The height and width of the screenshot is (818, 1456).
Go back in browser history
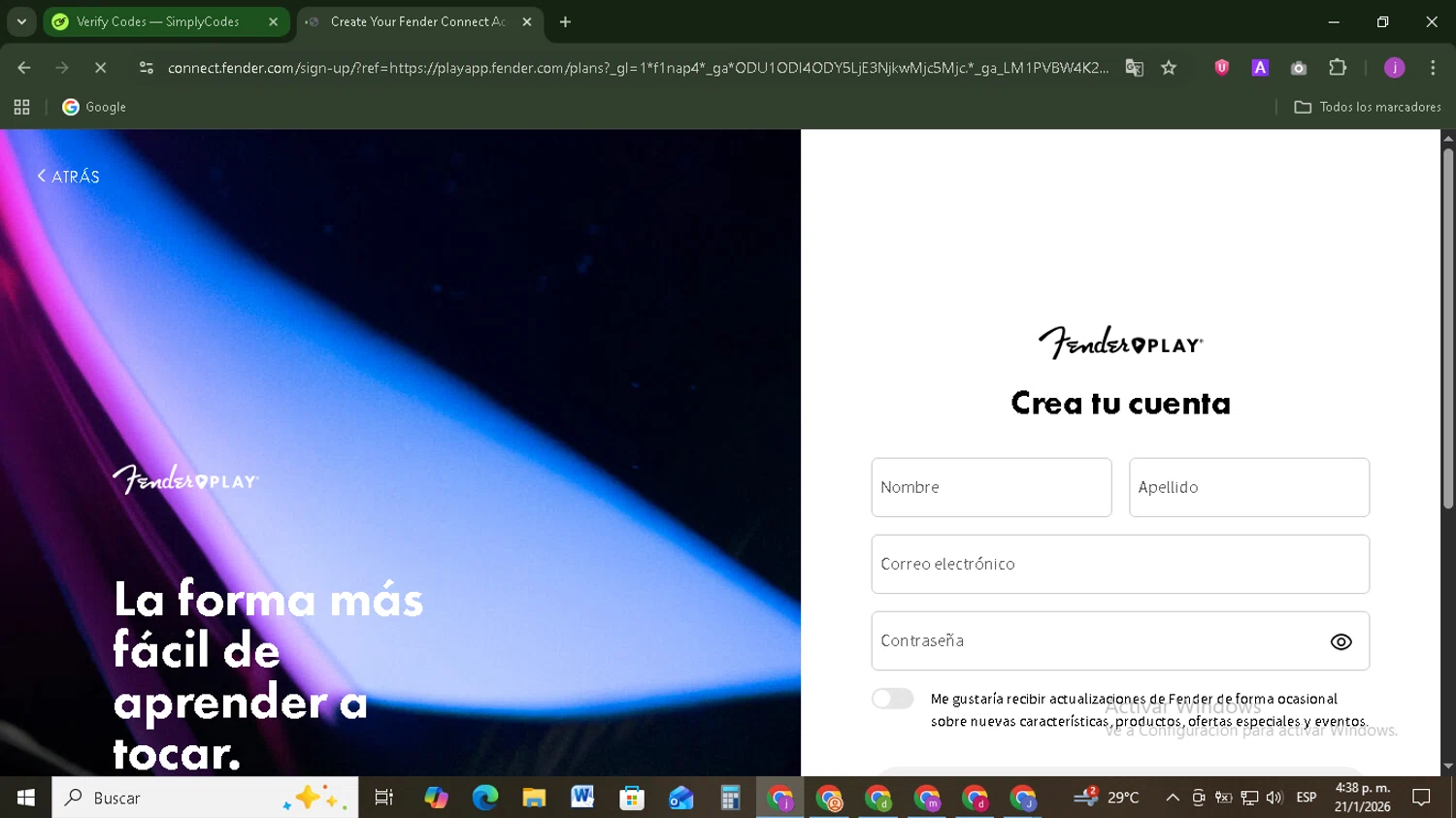pyautogui.click(x=24, y=68)
